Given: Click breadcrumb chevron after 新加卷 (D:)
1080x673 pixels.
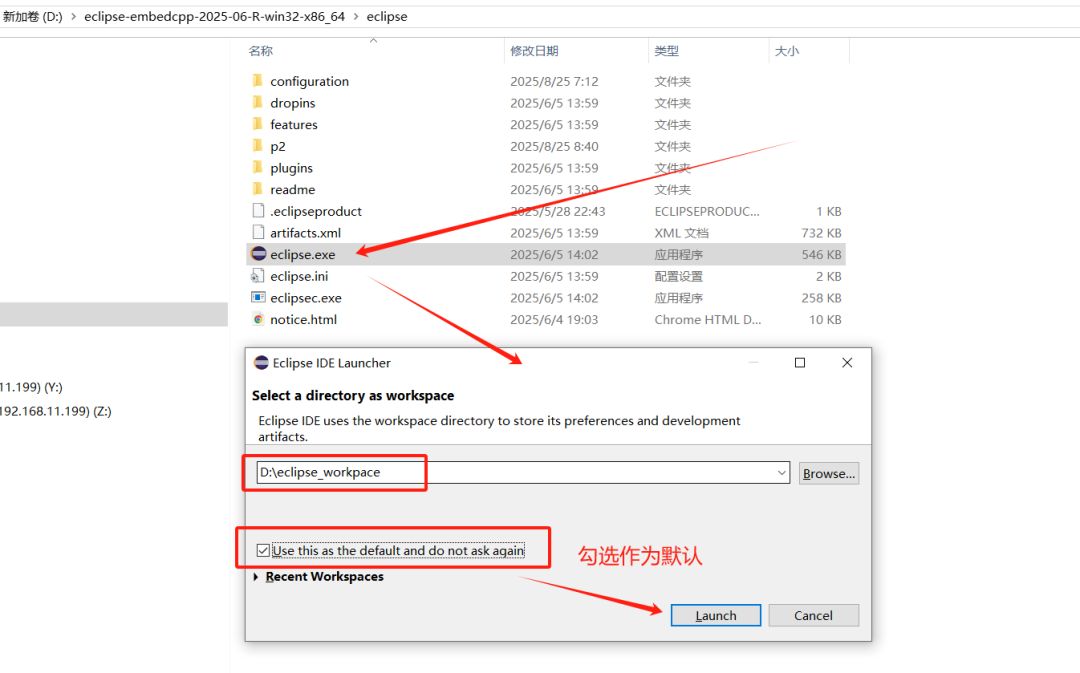Looking at the screenshot, I should (73, 17).
